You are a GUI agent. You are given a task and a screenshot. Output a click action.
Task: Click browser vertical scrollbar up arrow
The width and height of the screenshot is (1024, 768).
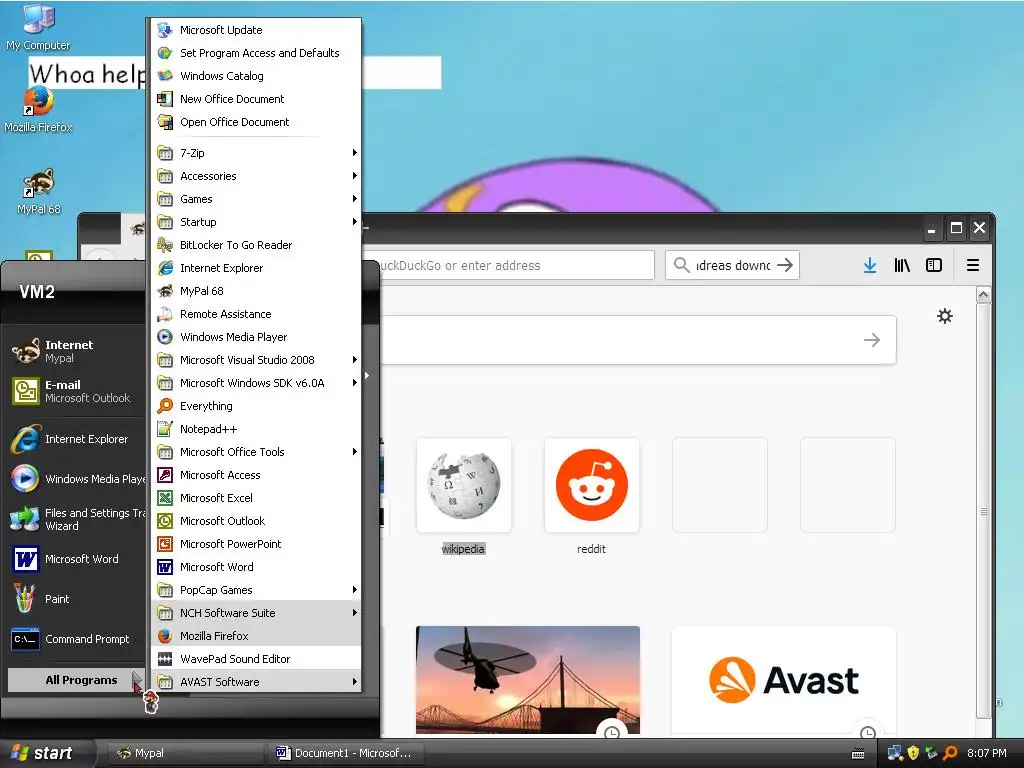(984, 295)
